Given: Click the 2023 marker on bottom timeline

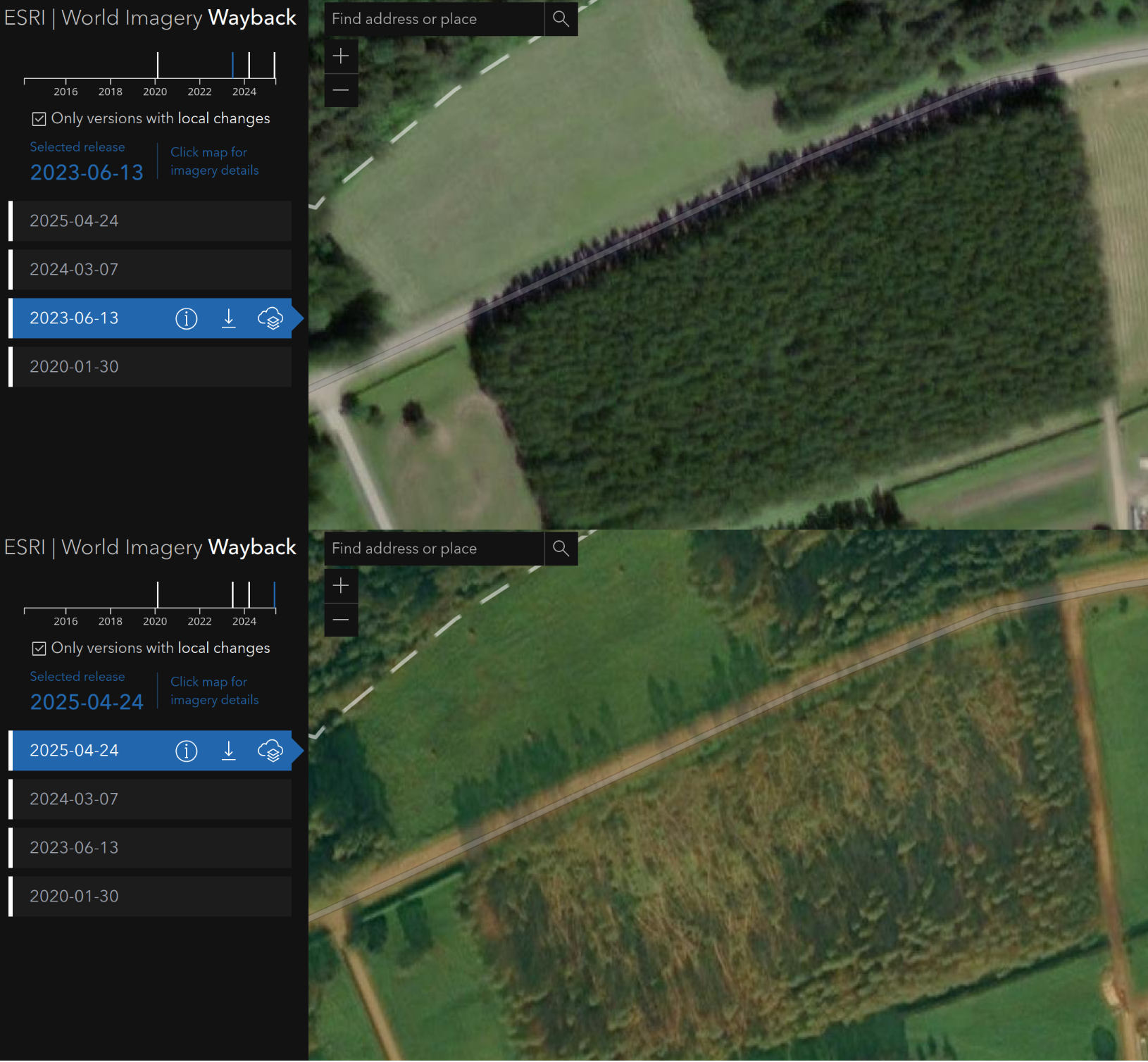Looking at the screenshot, I should [x=232, y=595].
